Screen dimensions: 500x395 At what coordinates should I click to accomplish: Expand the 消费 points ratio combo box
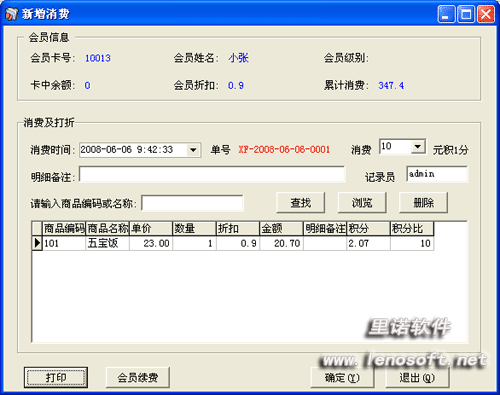pyautogui.click(x=418, y=146)
